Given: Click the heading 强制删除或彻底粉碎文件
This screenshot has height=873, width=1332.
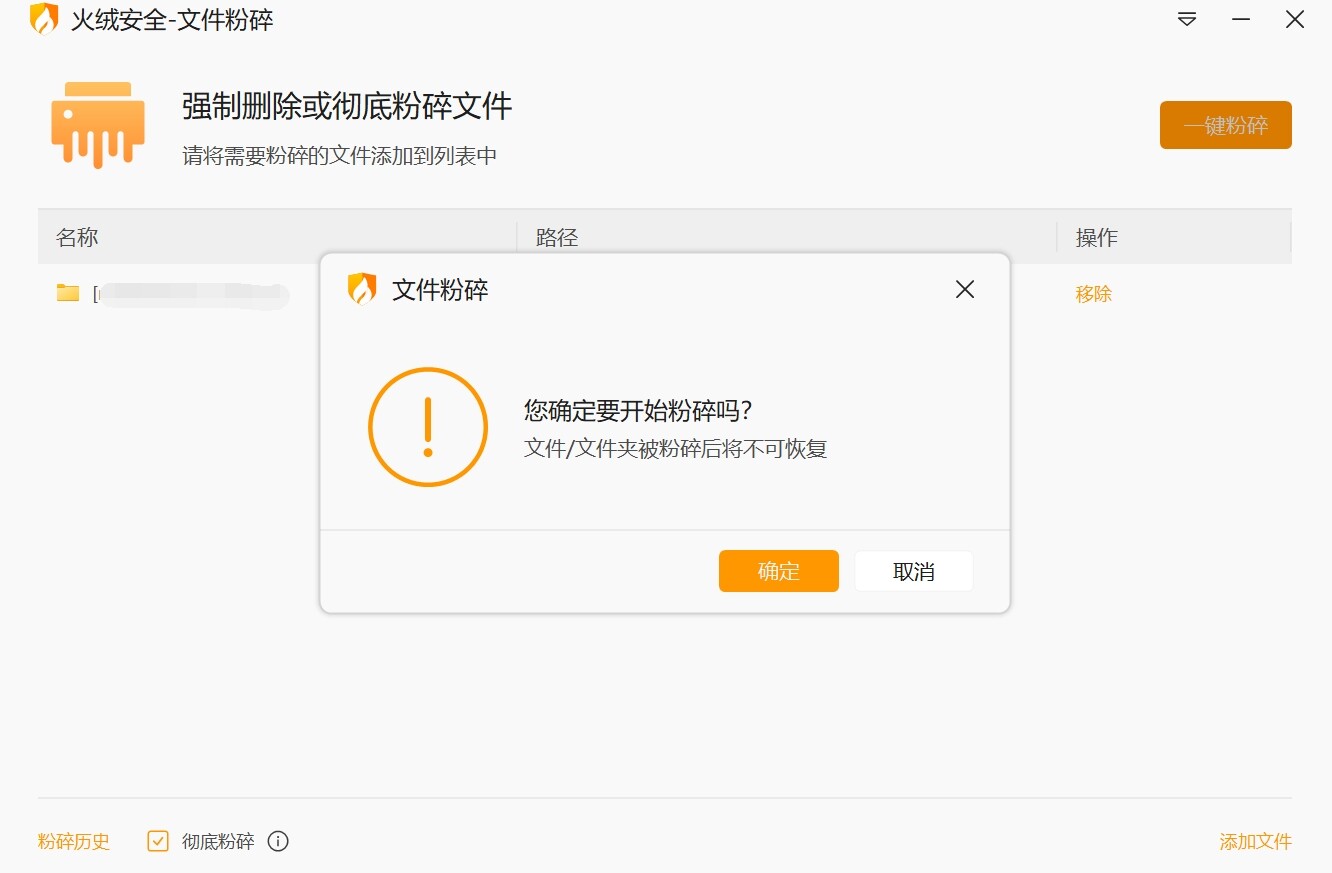Looking at the screenshot, I should [347, 106].
